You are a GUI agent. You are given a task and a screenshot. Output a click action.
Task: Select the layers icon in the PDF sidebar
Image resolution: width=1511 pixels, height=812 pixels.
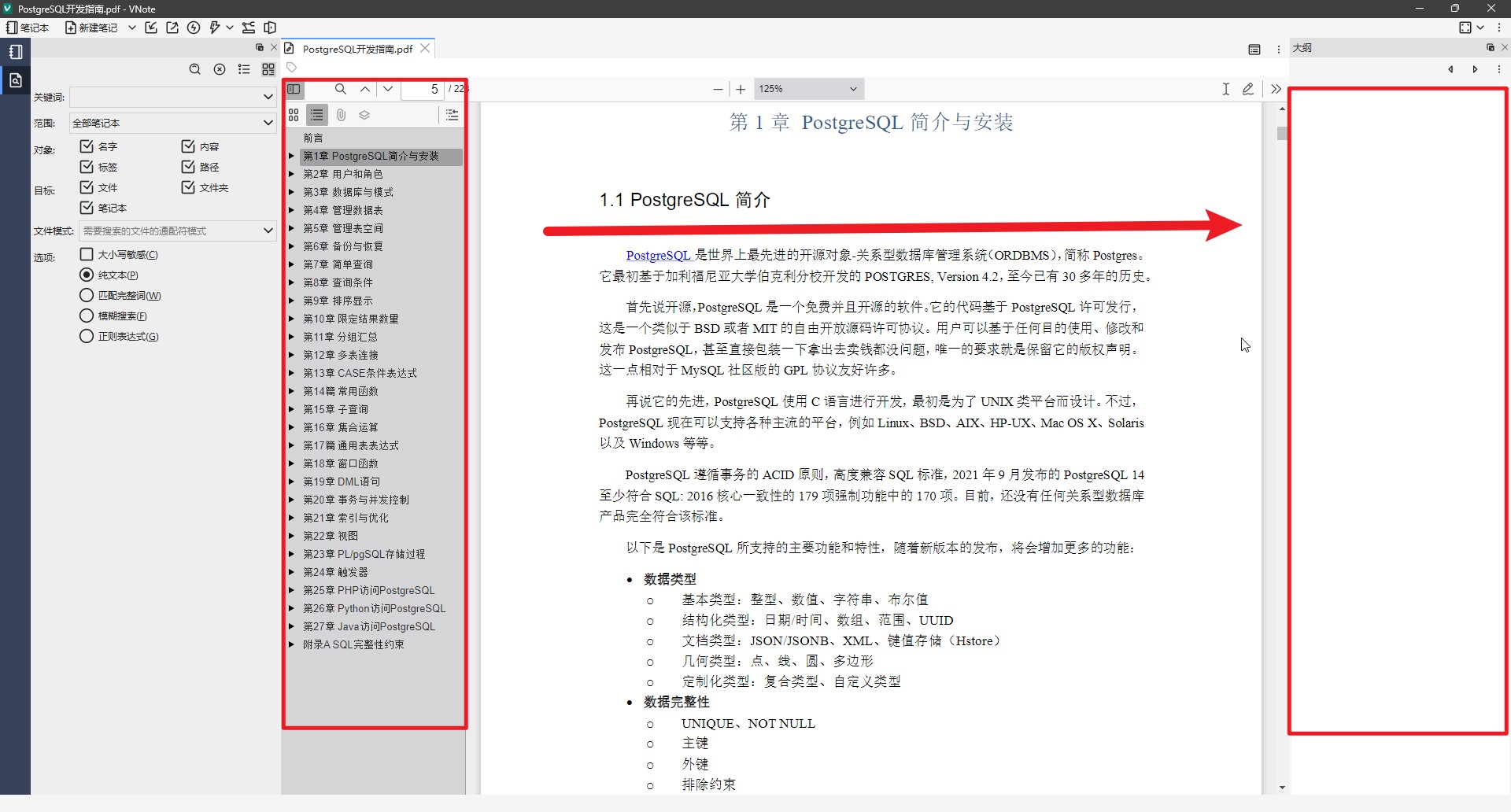364,114
